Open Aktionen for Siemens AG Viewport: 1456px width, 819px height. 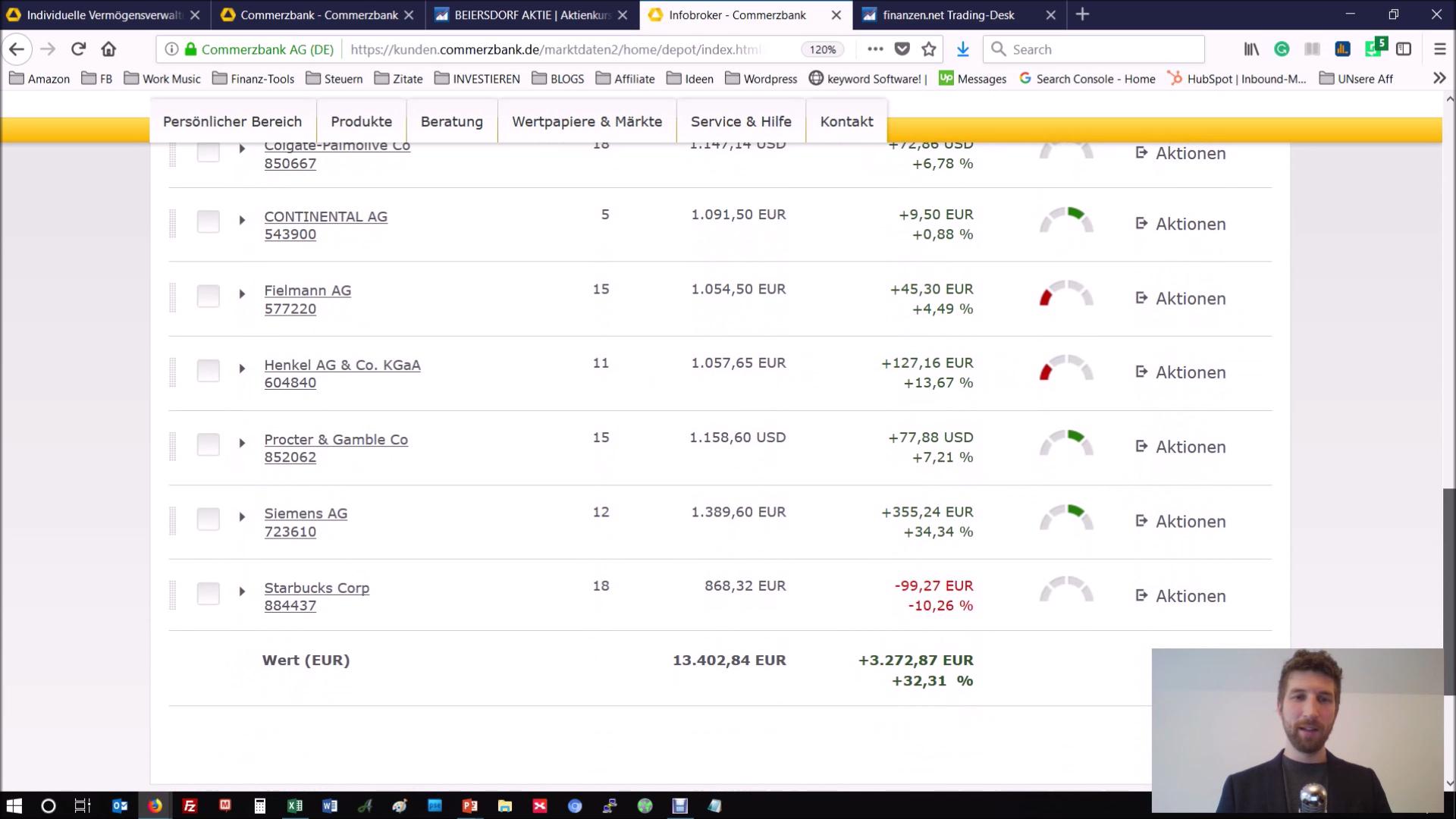1180,521
